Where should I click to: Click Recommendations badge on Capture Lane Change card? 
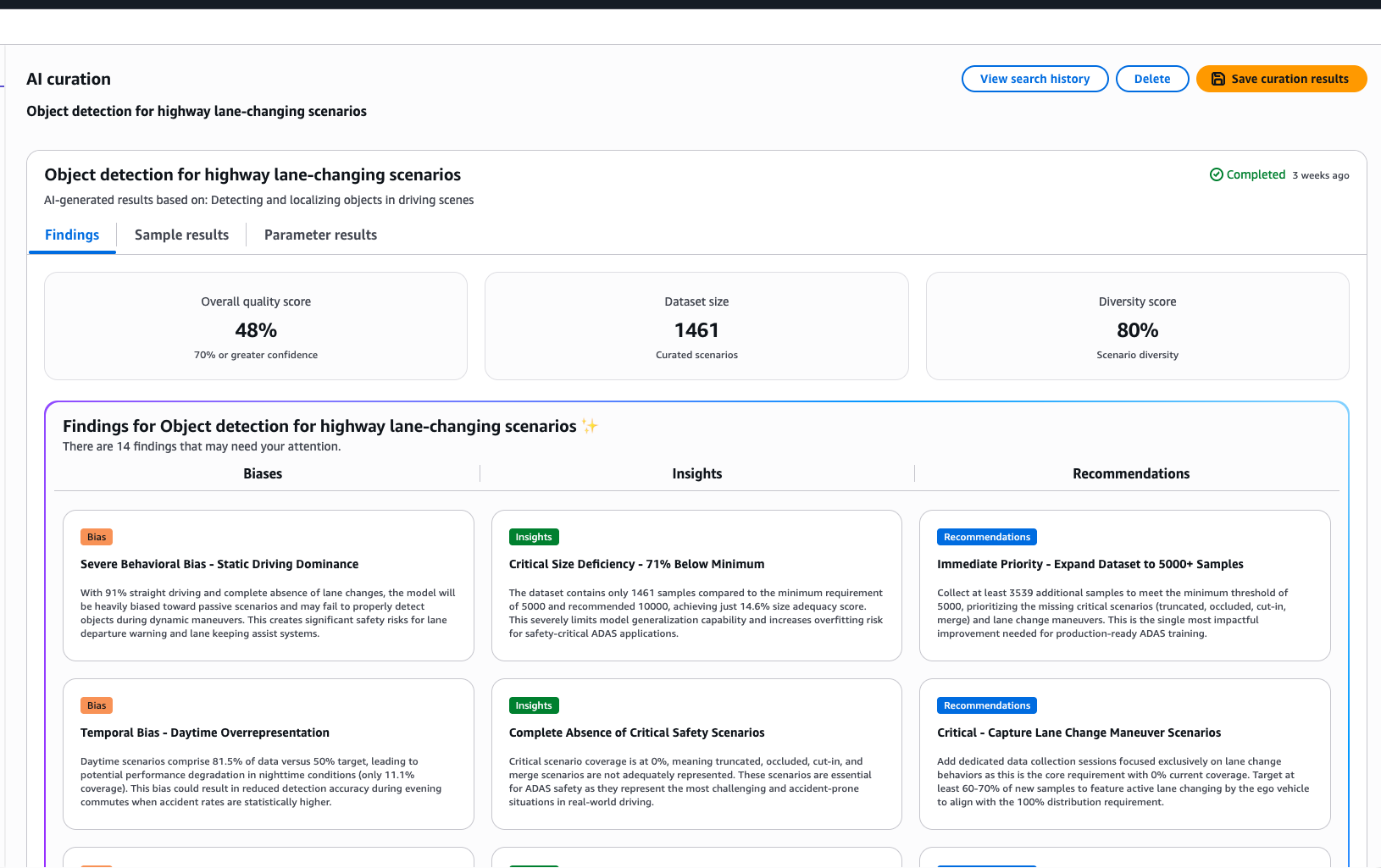pos(987,705)
